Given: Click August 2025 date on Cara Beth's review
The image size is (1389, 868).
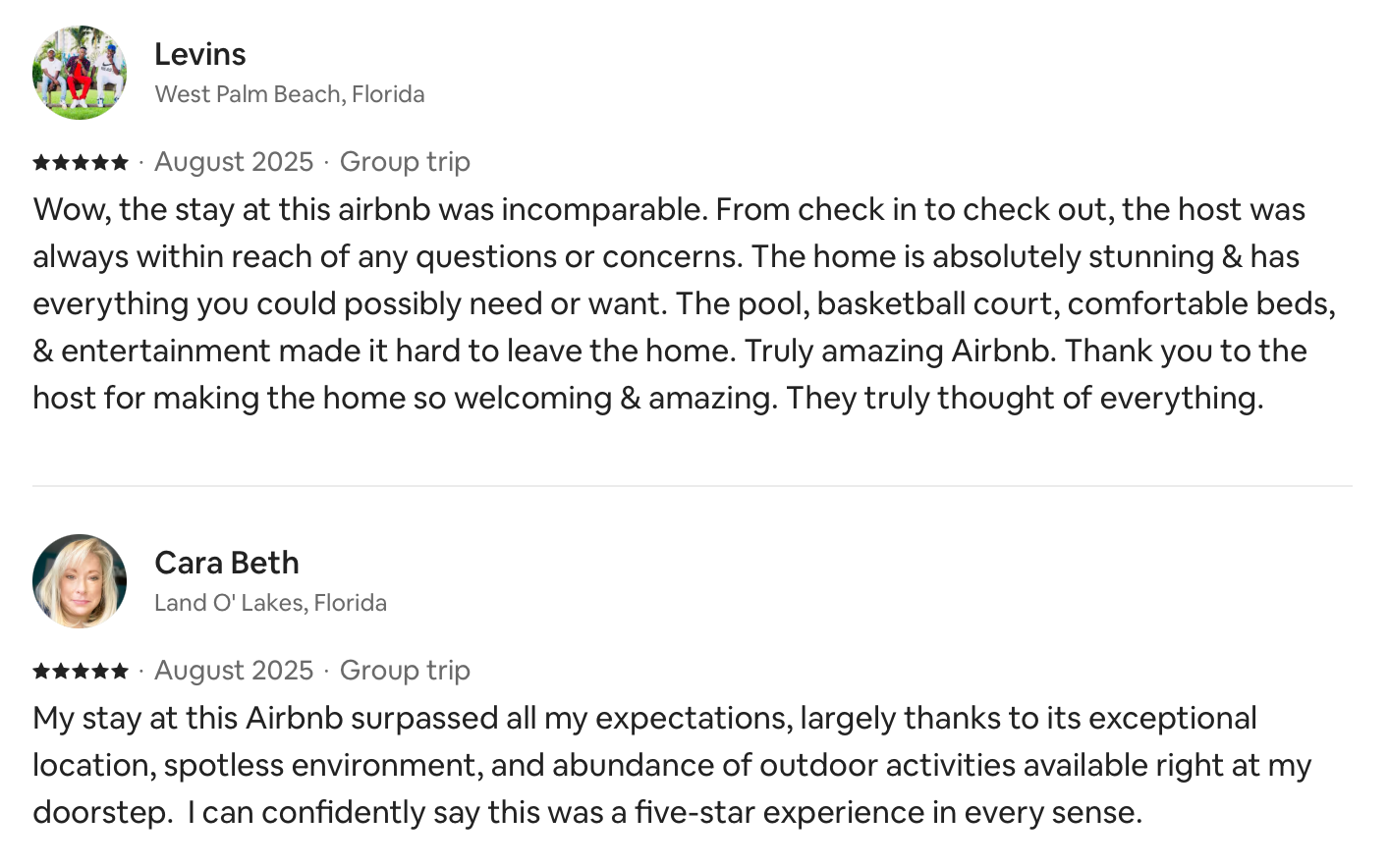Looking at the screenshot, I should coord(234,671).
